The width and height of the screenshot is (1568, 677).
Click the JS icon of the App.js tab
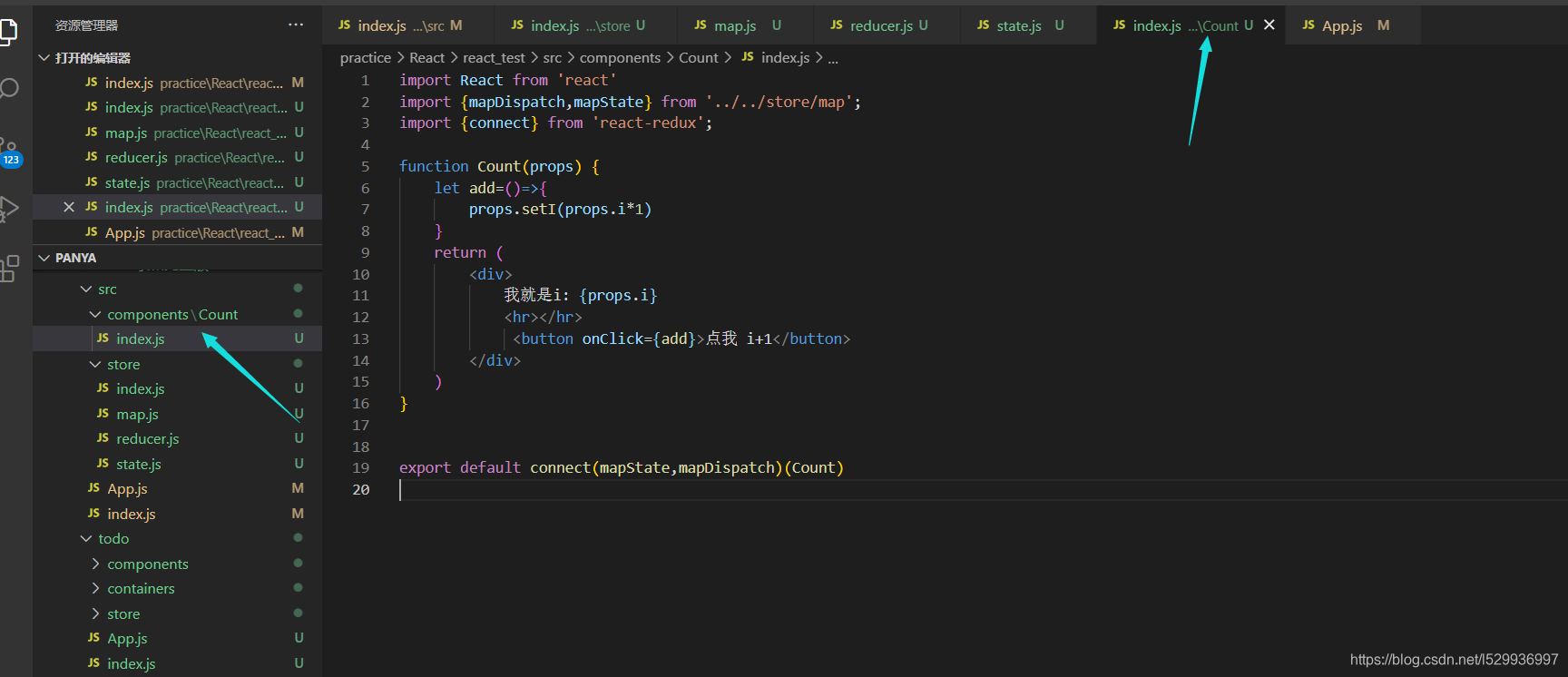1308,25
